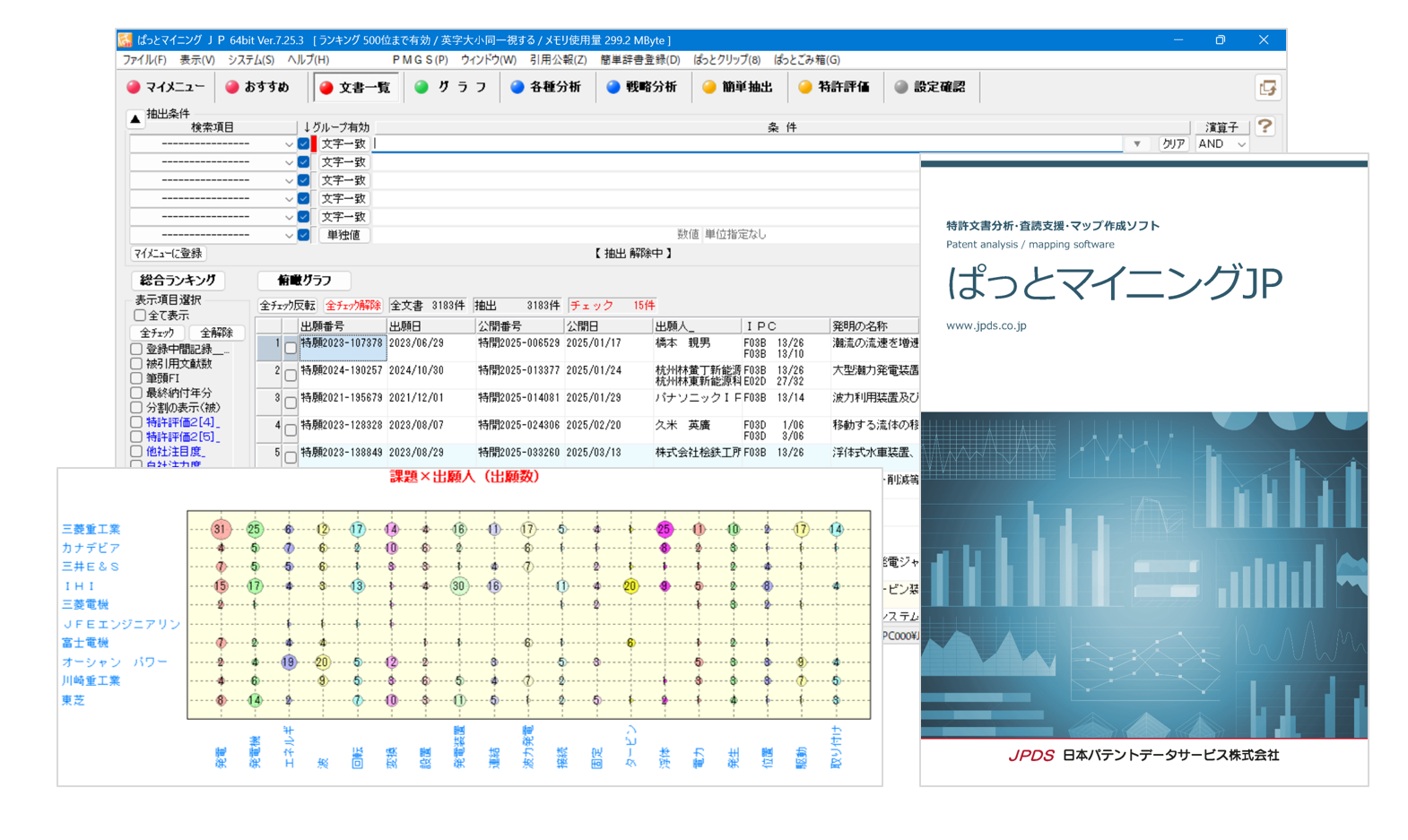This screenshot has height=840, width=1408.
Task: Open the PMGS(P) menu
Action: (420, 60)
